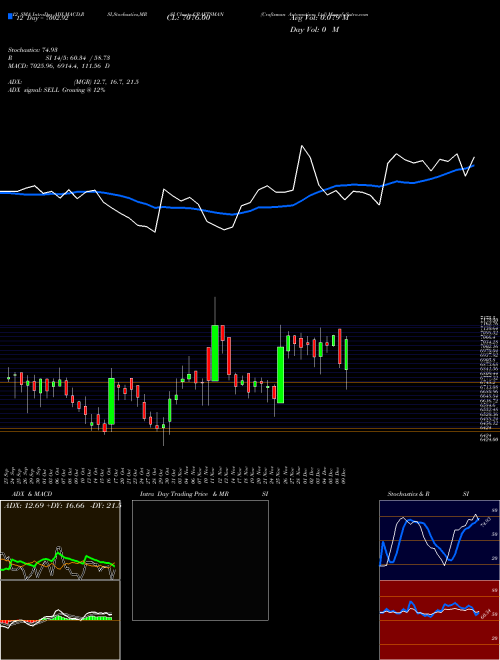Open the blue-background Stochastics chart
Viewport: 500px width, 660px height.
[x=439, y=540]
